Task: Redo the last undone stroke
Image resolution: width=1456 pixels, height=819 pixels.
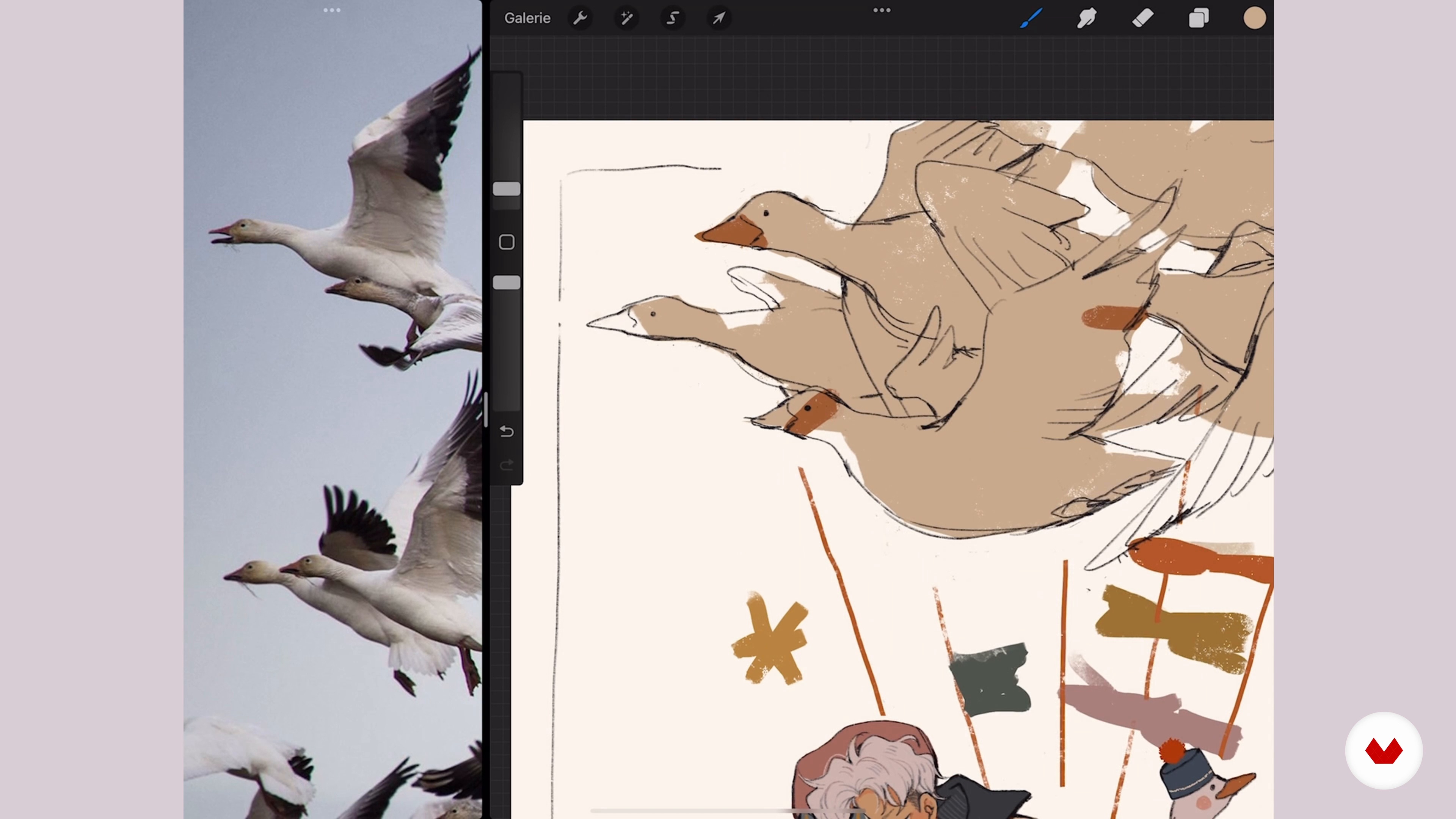Action: point(507,464)
